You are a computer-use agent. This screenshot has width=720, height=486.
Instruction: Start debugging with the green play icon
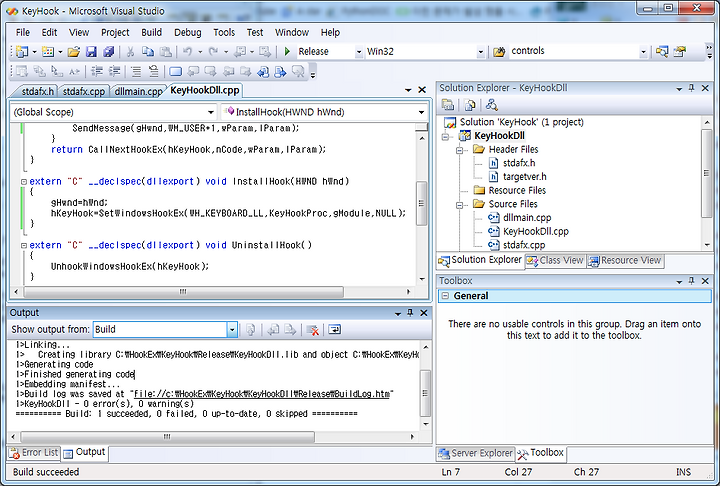(x=287, y=51)
